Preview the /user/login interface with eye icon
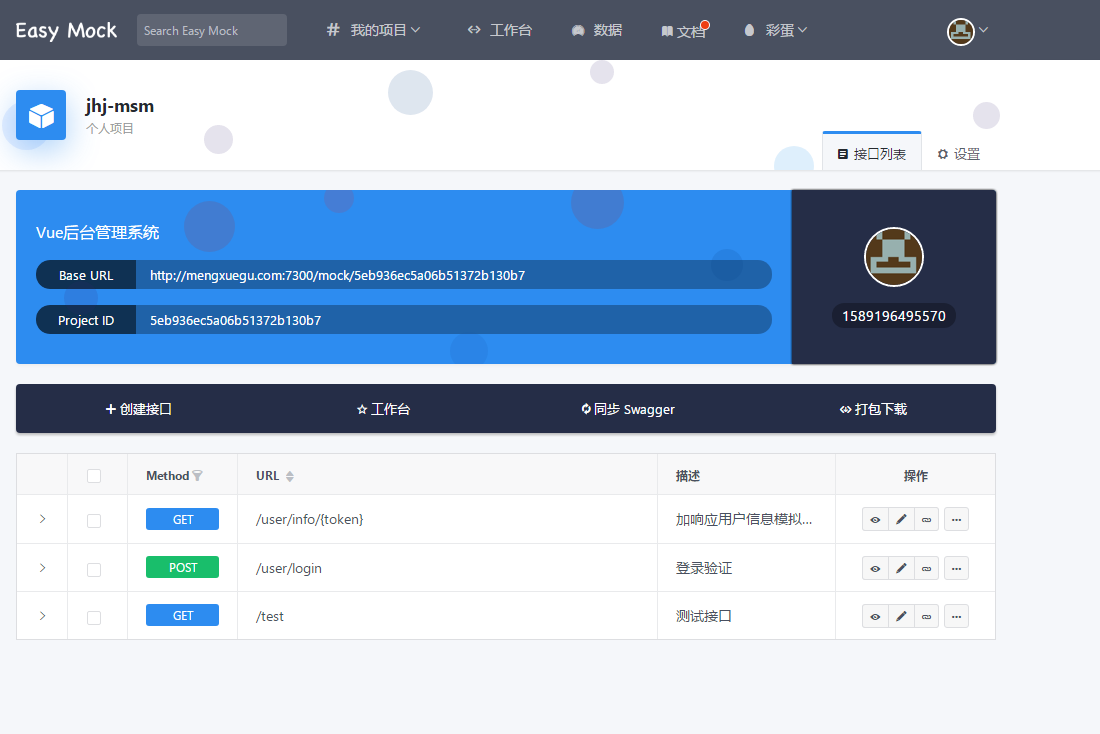Screen dimensions: 1100x734 click(x=875, y=568)
